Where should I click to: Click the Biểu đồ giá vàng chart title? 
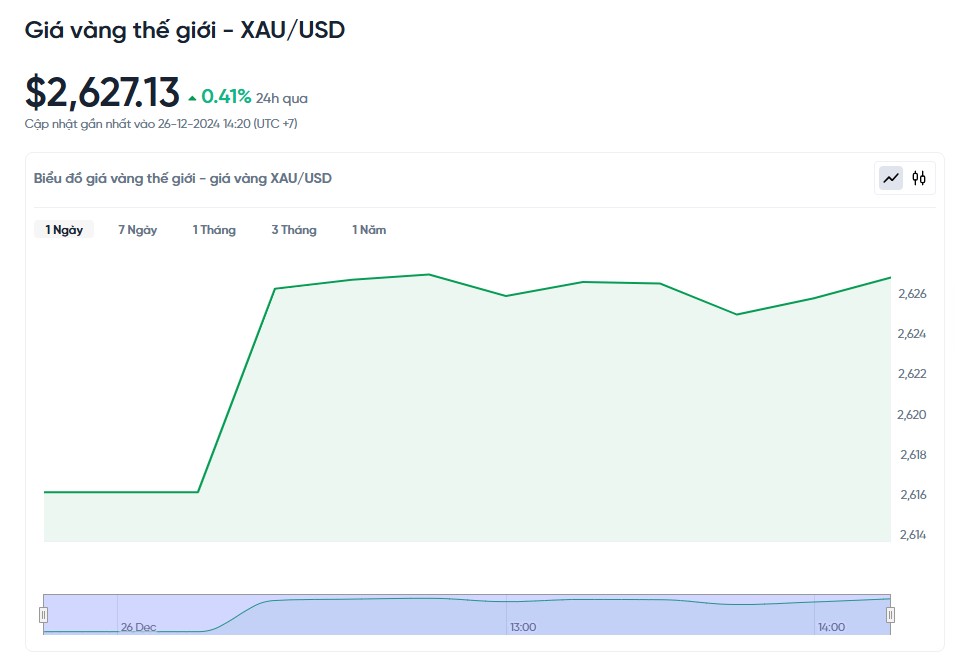click(x=183, y=178)
